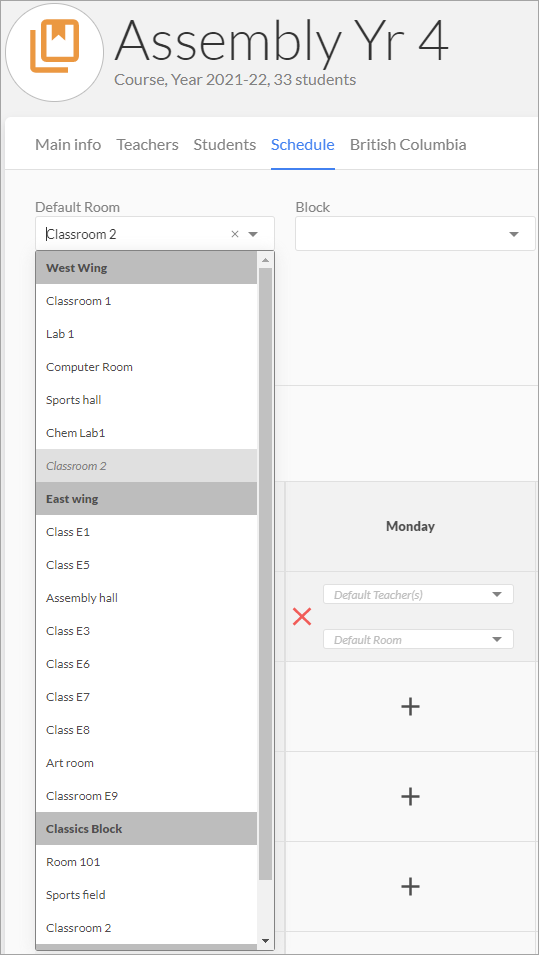Click the third plus icon under Monday
The height and width of the screenshot is (955, 539).
(410, 886)
